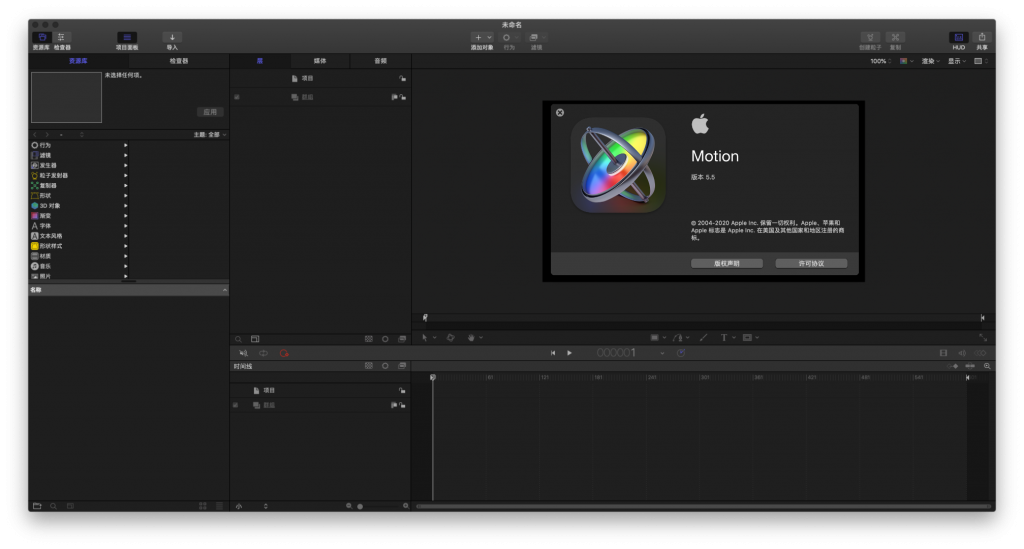Viewport: 1024px width, 549px height.
Task: Open the 显示 View dropdown
Action: click(957, 61)
